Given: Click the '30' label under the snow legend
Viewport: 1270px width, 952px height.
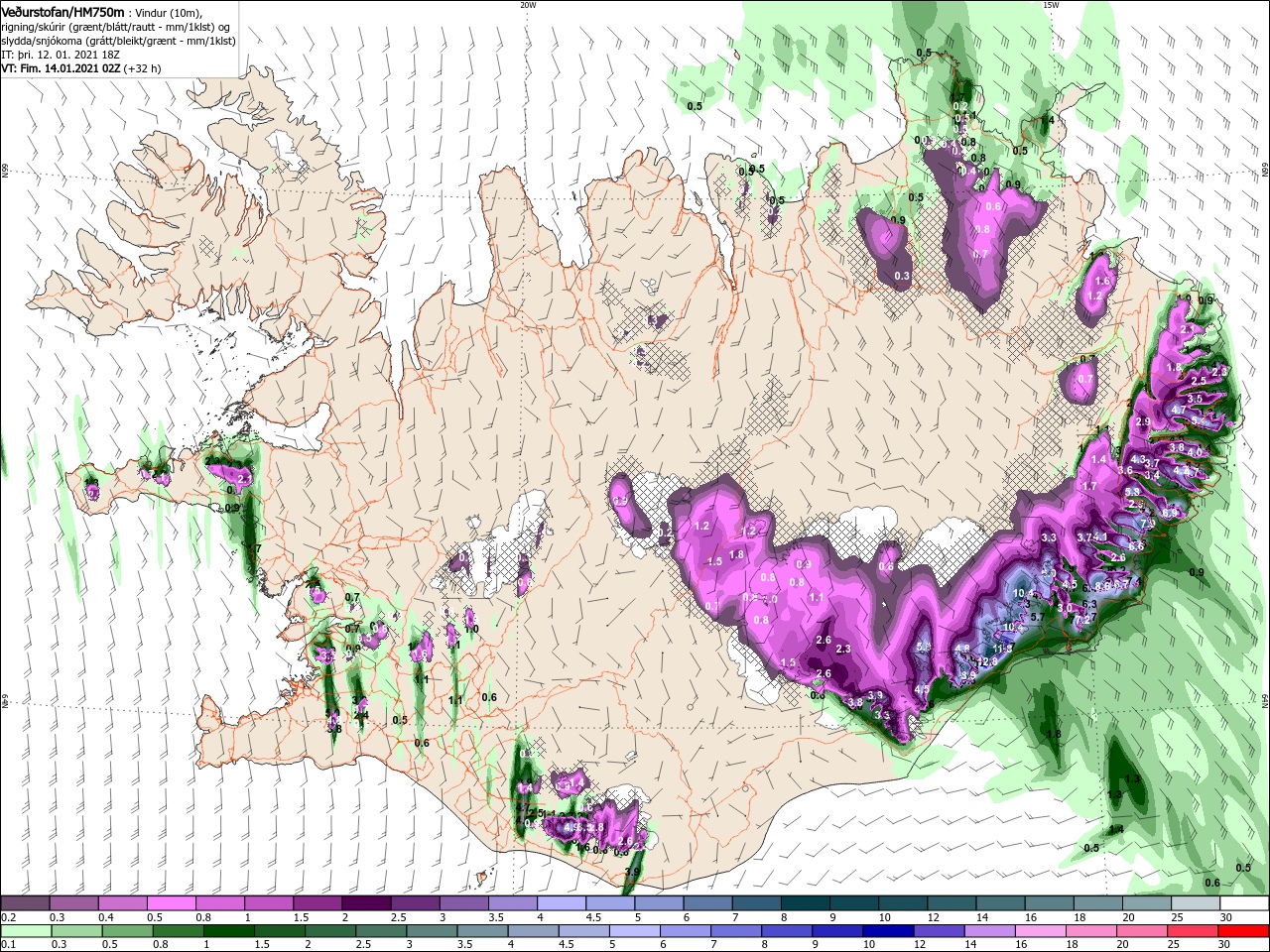Looking at the screenshot, I should pyautogui.click(x=1227, y=918).
